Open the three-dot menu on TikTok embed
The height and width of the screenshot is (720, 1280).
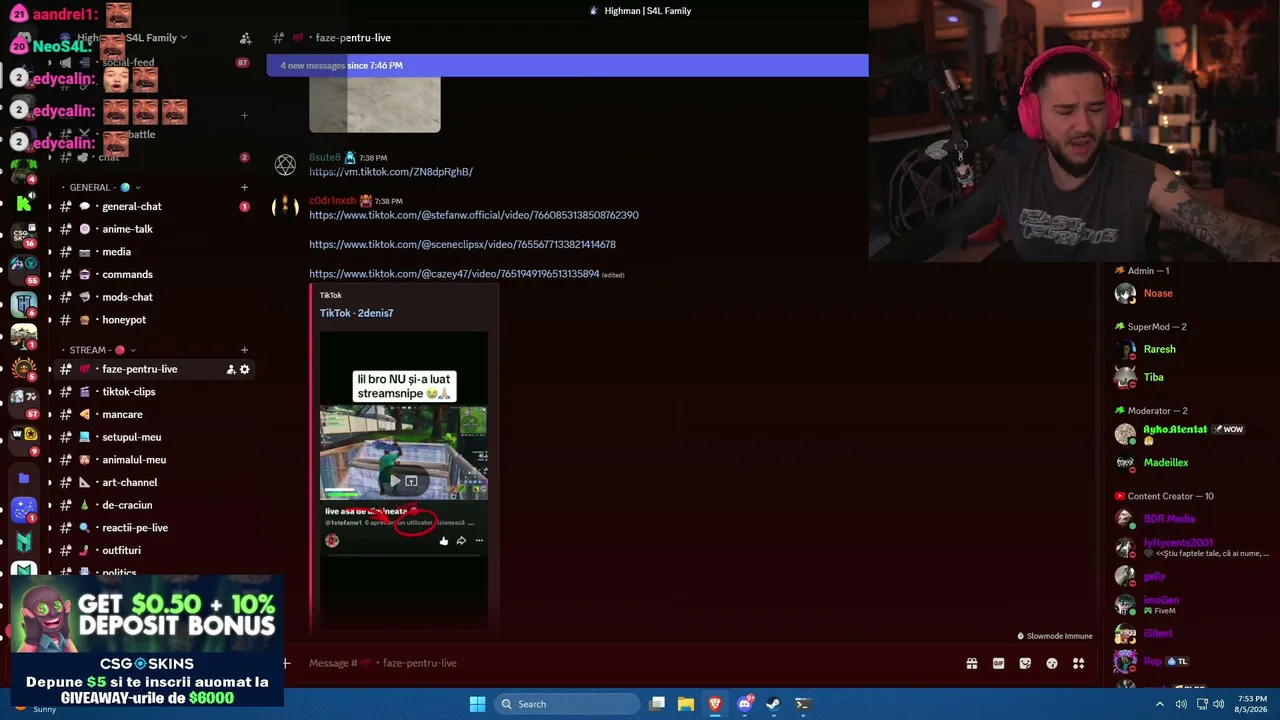[x=479, y=541]
